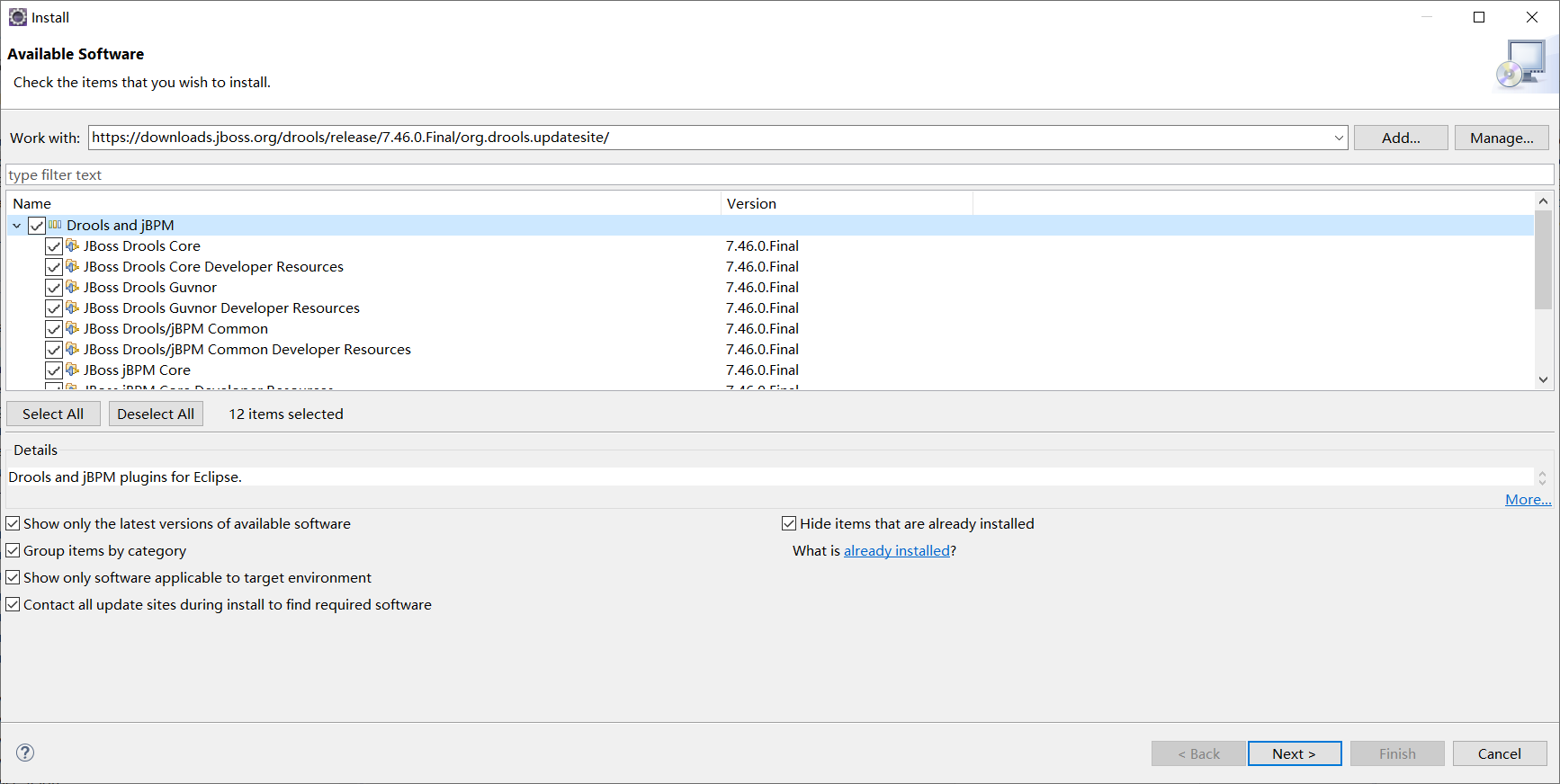Select the JBoss Drools/jBPM Common row text
1560x784 pixels.
175,328
